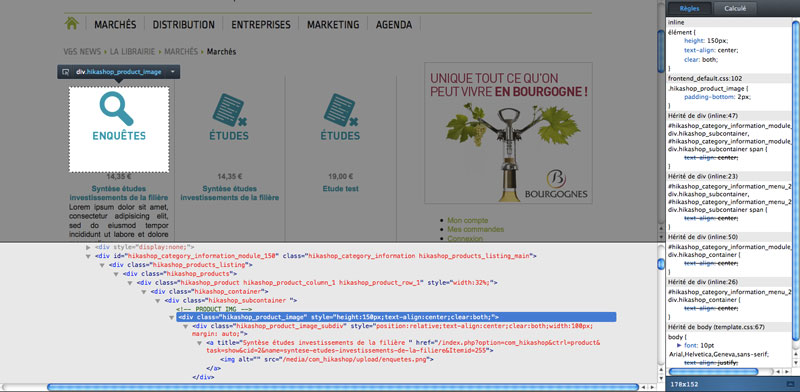
Task: Collapse the sidebar with the bottom-right toggle icon
Action: tap(790, 383)
